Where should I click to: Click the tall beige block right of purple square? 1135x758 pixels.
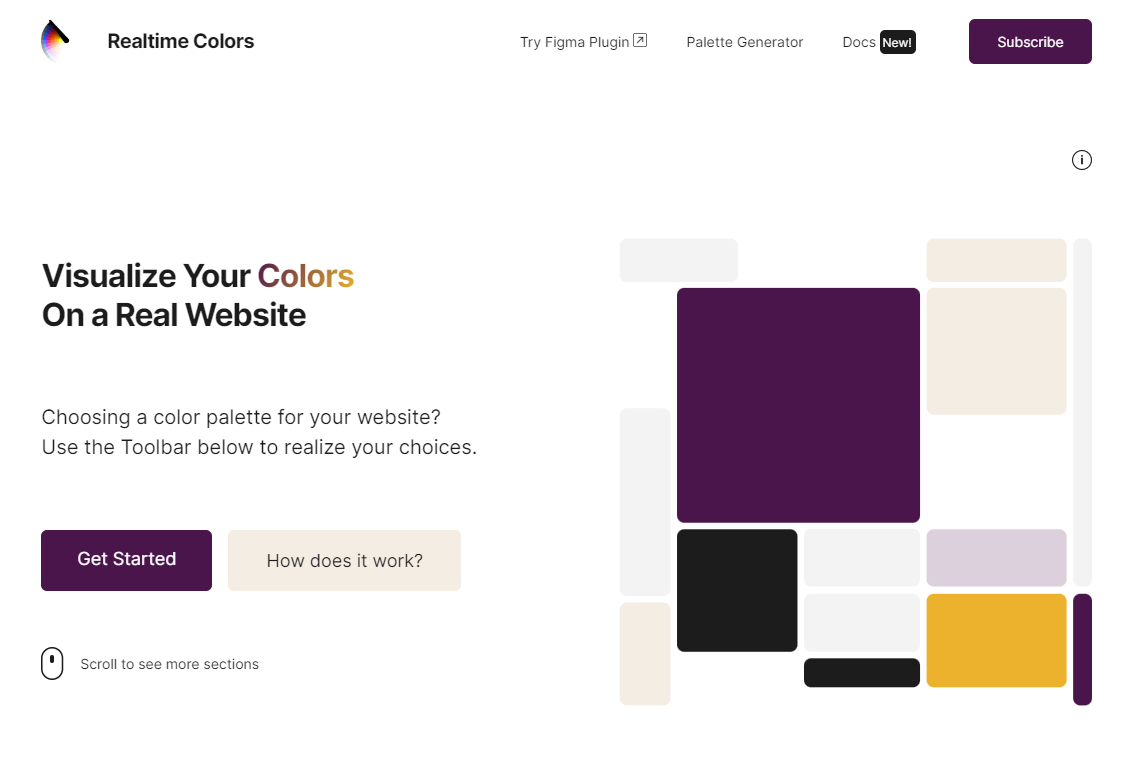pos(996,351)
